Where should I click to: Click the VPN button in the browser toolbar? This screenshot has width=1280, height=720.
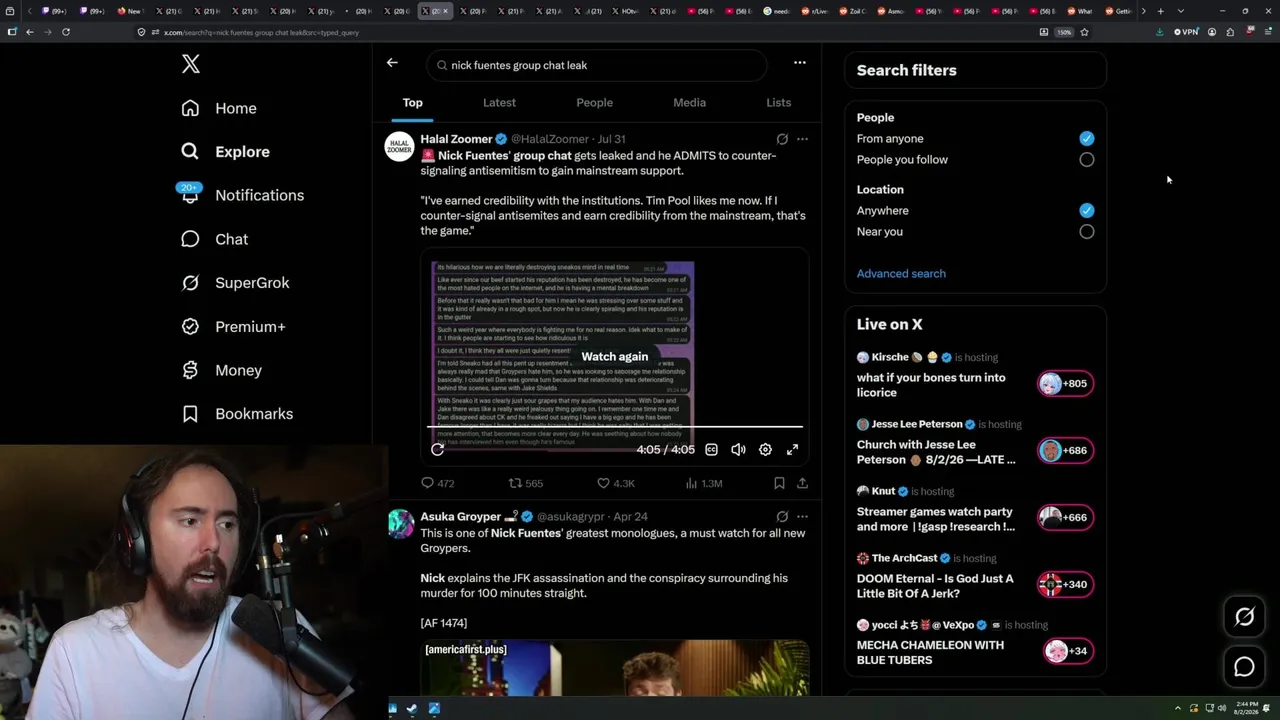(1186, 32)
